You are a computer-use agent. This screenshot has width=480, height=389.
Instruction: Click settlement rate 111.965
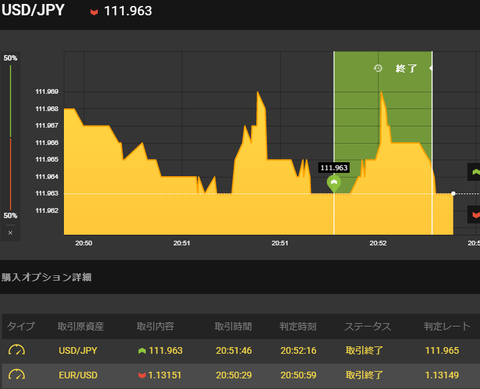(x=442, y=351)
